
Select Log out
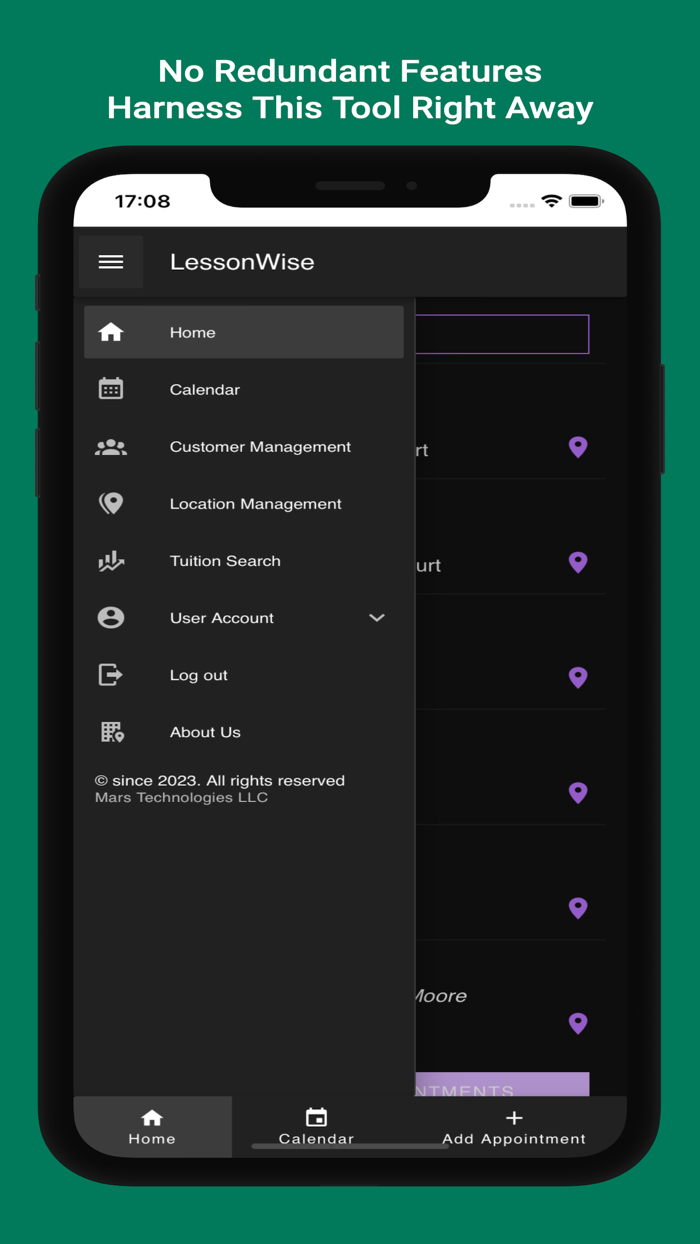tap(244, 675)
